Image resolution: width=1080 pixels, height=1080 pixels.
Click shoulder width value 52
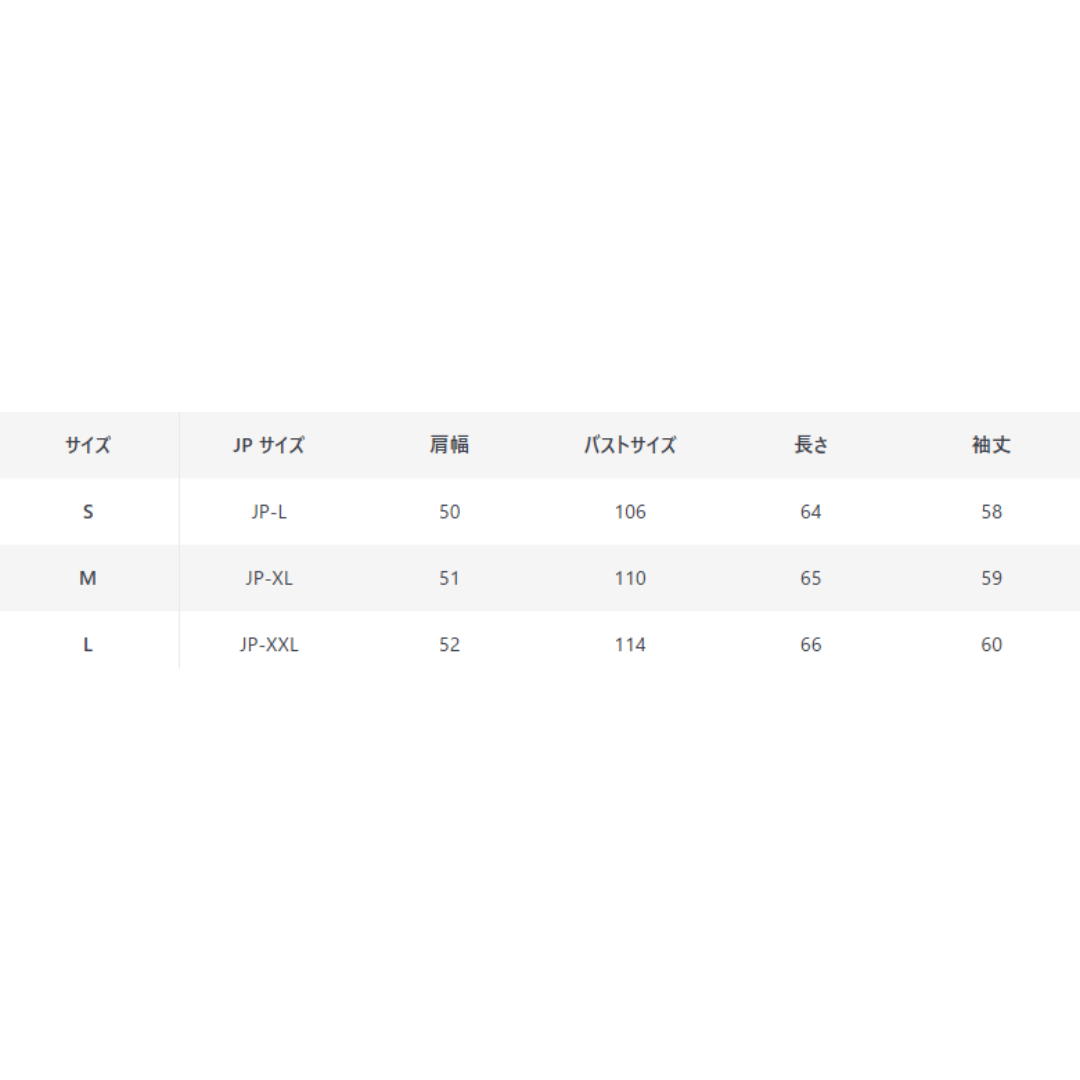click(x=449, y=645)
